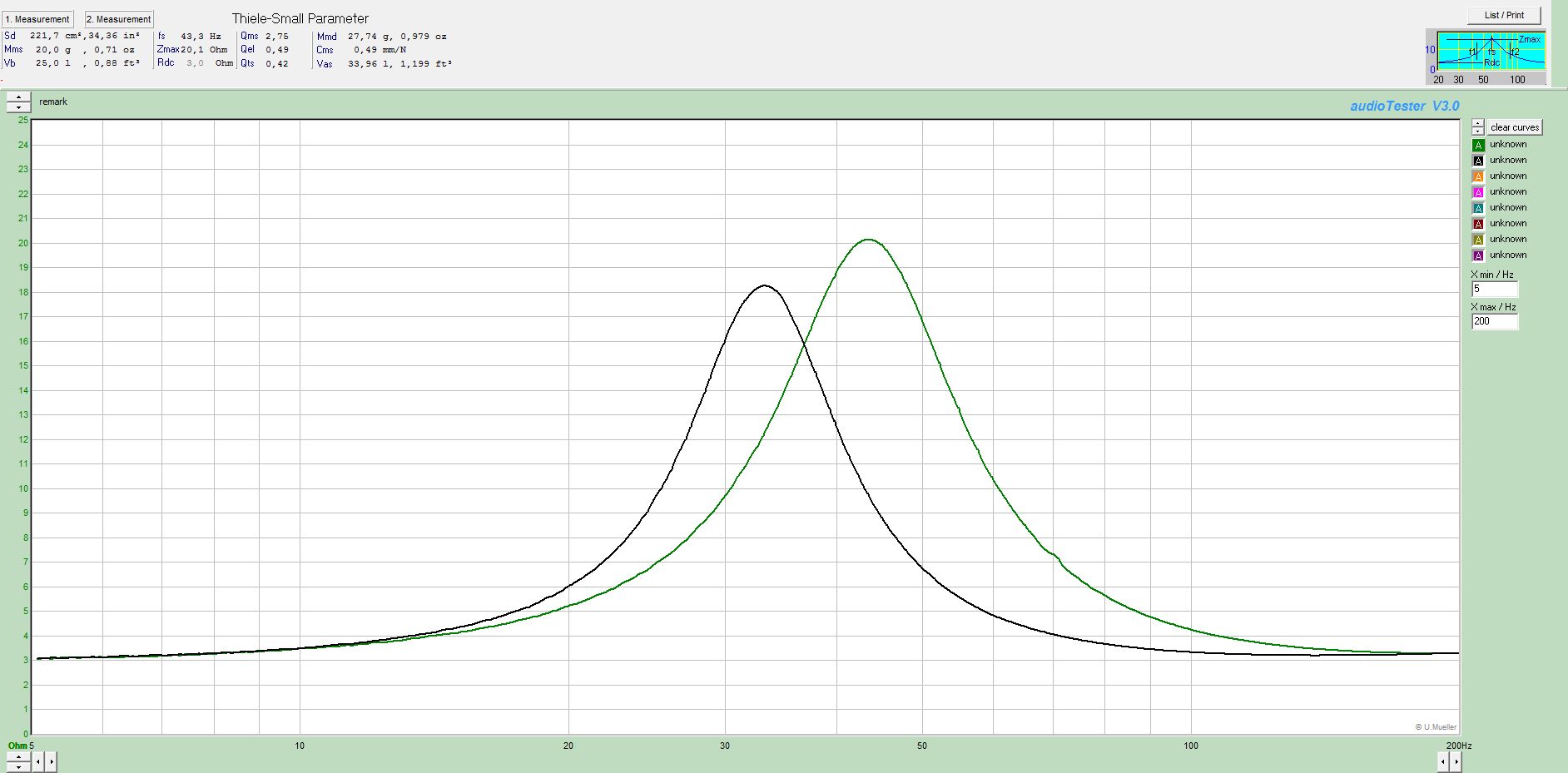Click right arrow near 200Hz axis end
Viewport: 1568px width, 773px height.
(x=1456, y=761)
